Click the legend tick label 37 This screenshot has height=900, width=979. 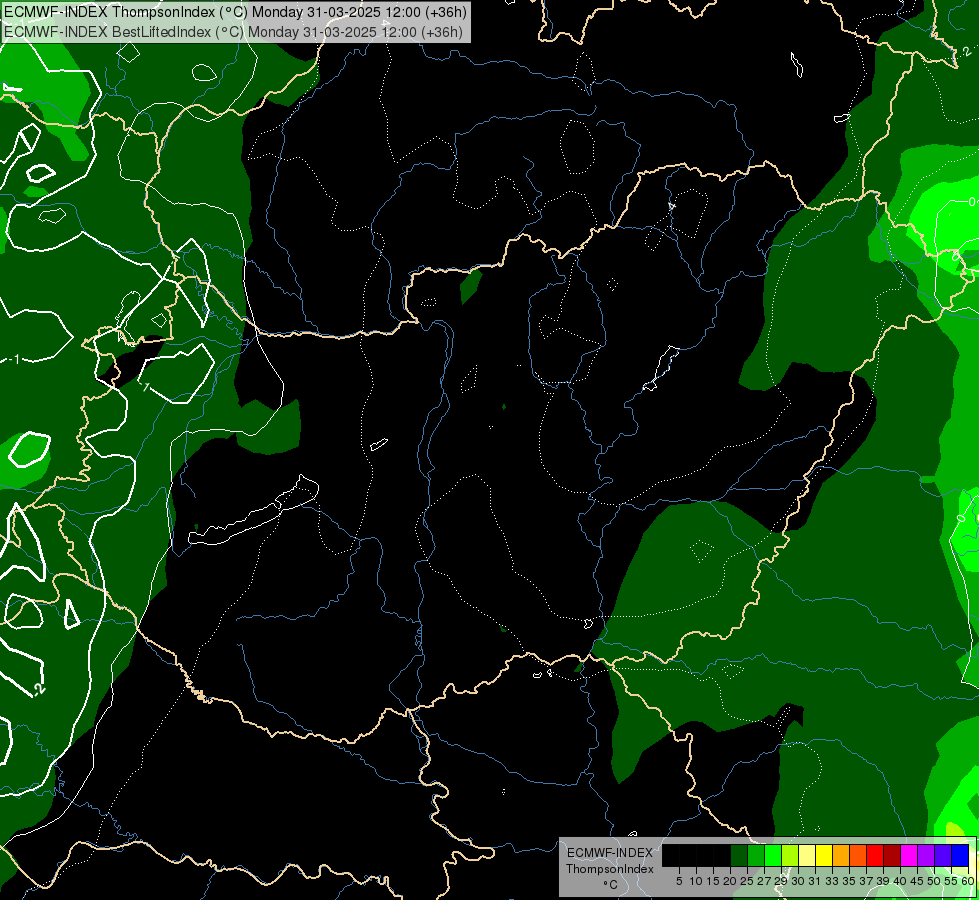coord(866,881)
